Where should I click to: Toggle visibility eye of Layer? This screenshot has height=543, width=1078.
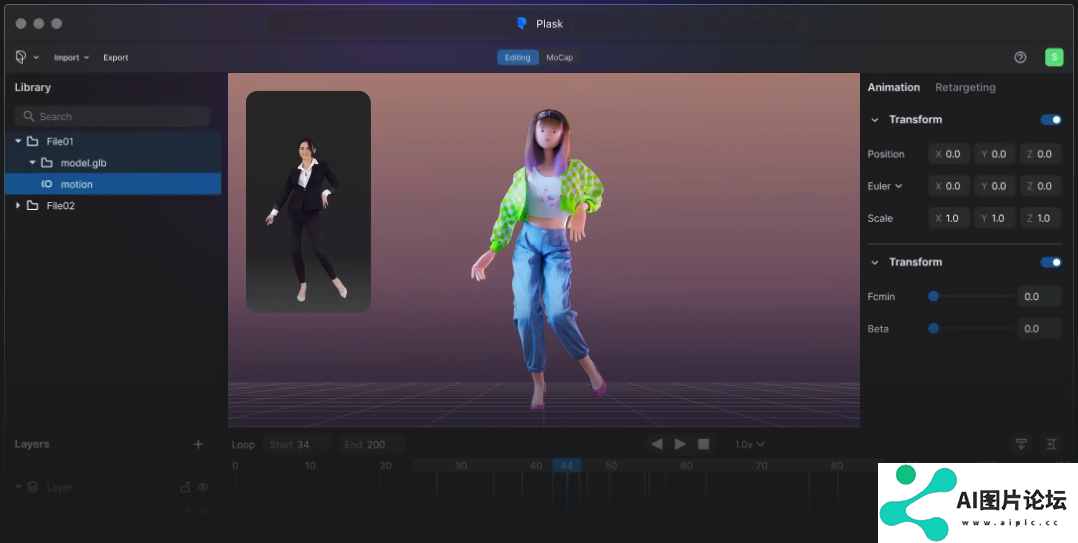[x=203, y=487]
